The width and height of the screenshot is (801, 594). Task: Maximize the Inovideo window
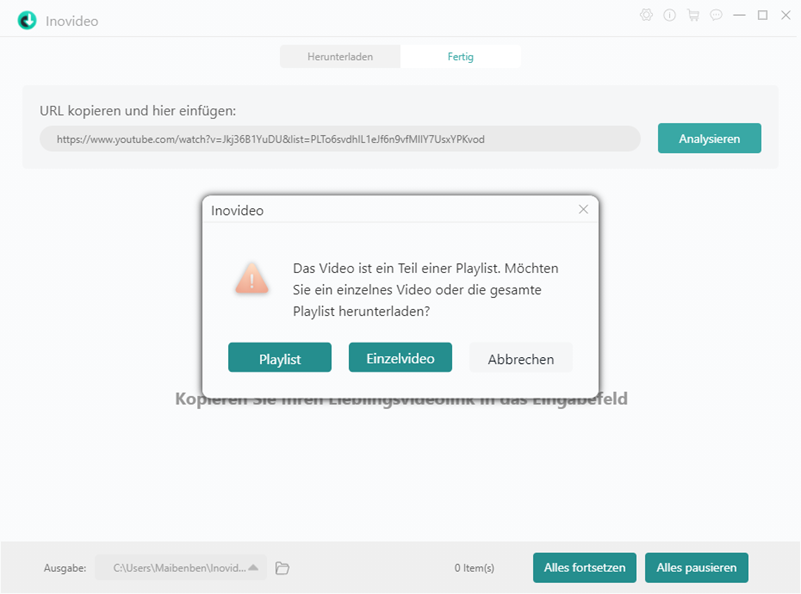[763, 15]
